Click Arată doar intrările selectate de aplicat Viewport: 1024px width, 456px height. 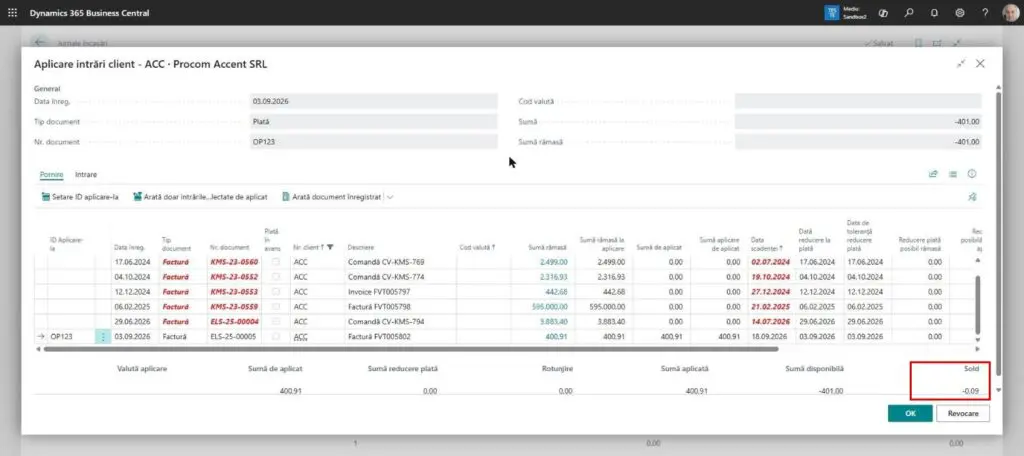200,197
